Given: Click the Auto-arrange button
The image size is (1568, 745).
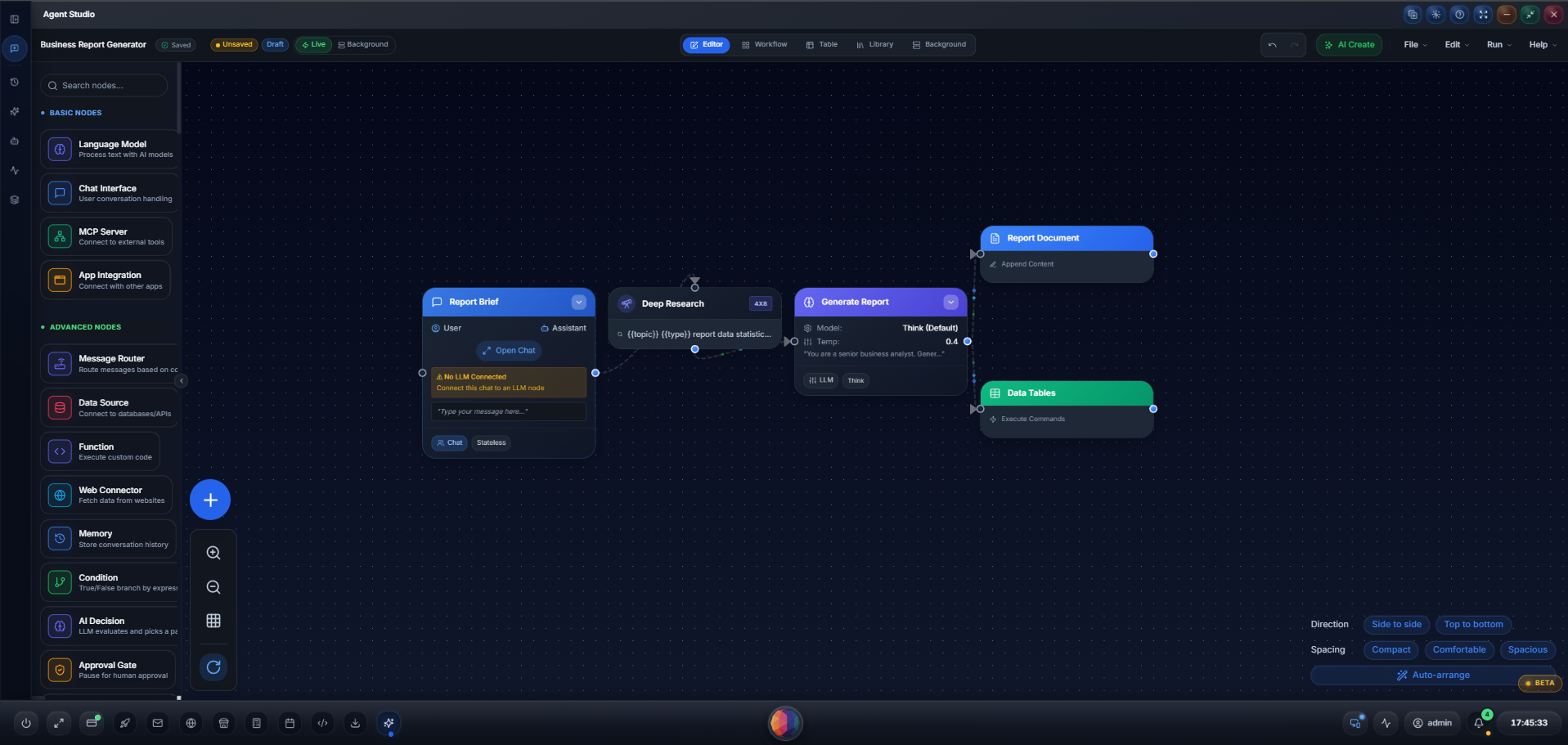Looking at the screenshot, I should click(x=1432, y=675).
